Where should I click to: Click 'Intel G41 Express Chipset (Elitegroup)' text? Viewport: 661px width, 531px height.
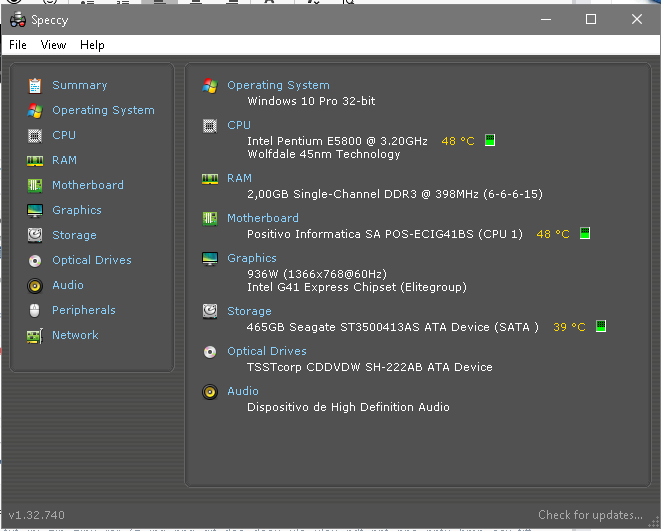357,287
